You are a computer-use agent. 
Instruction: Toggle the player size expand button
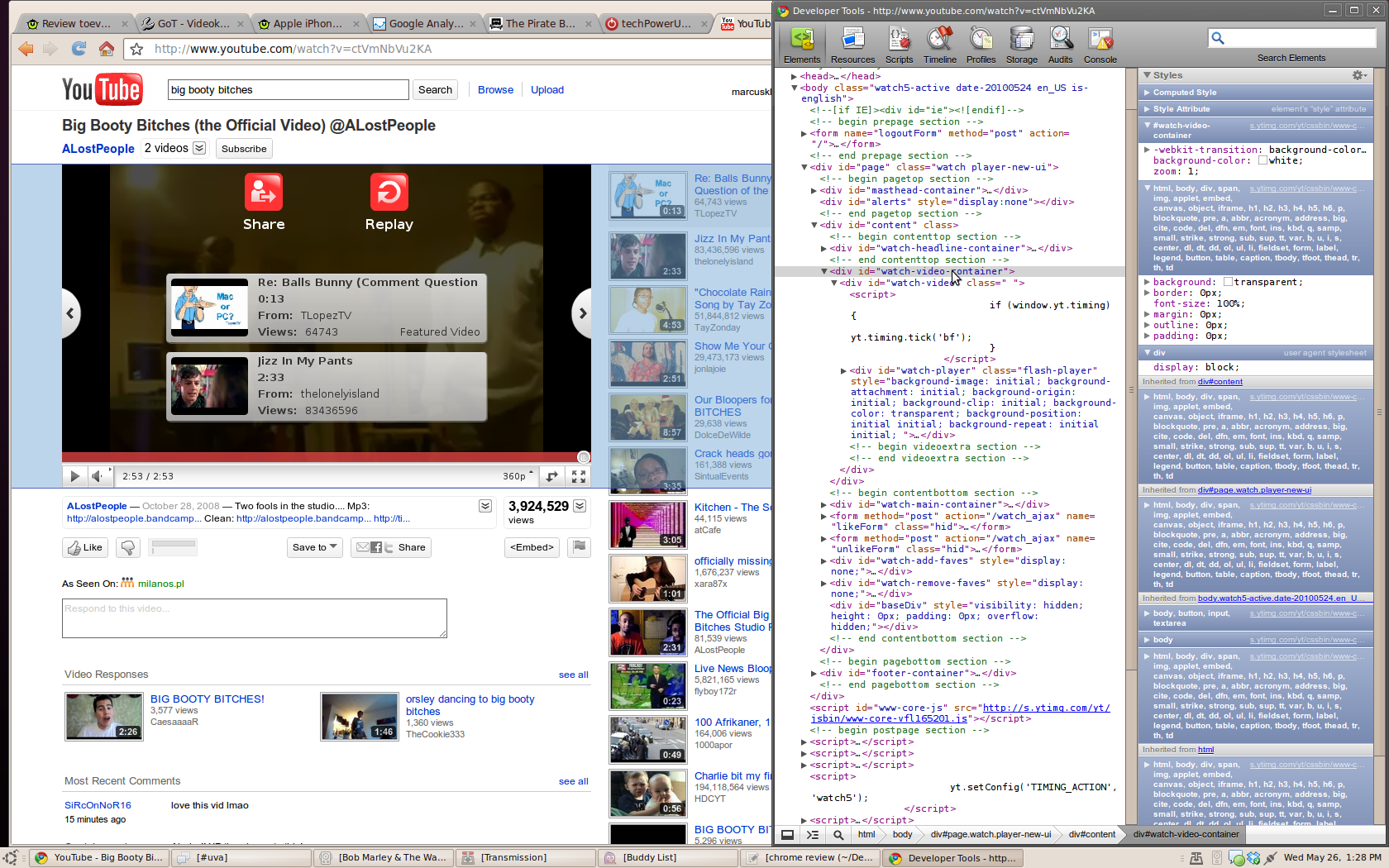click(x=552, y=476)
